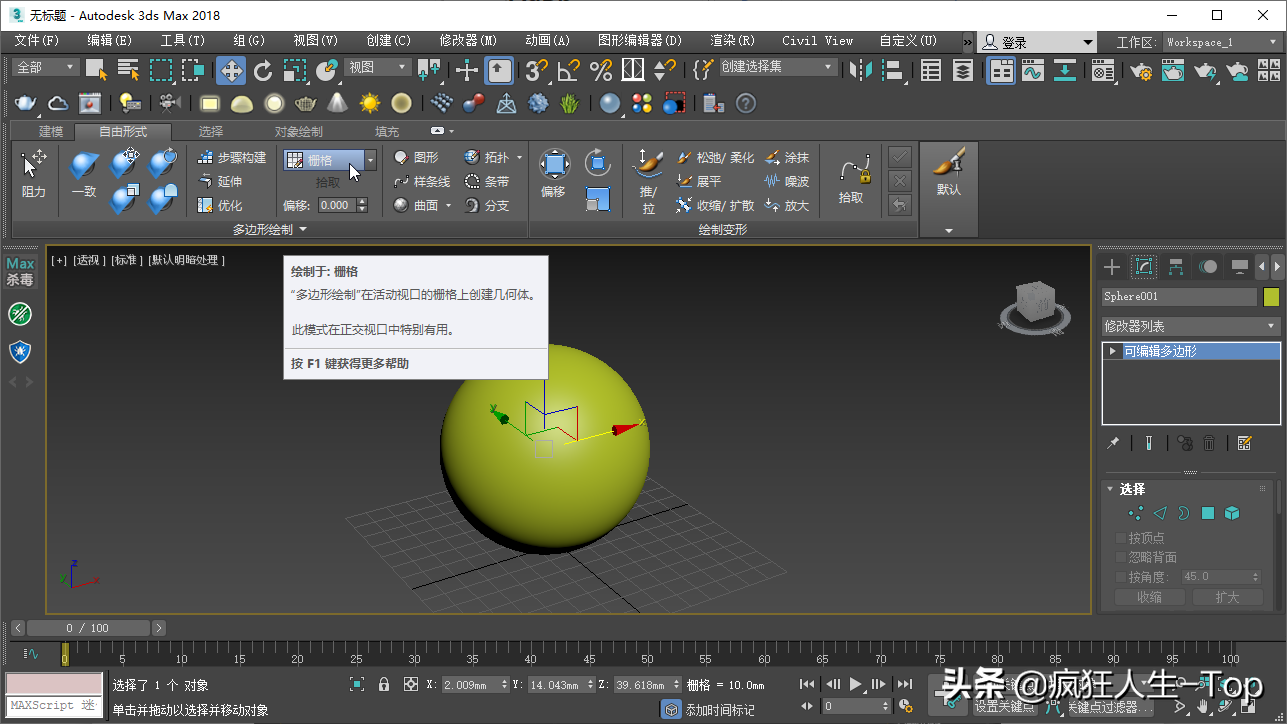
Task: Open the Workspace_1 dropdown
Action: click(x=1221, y=42)
